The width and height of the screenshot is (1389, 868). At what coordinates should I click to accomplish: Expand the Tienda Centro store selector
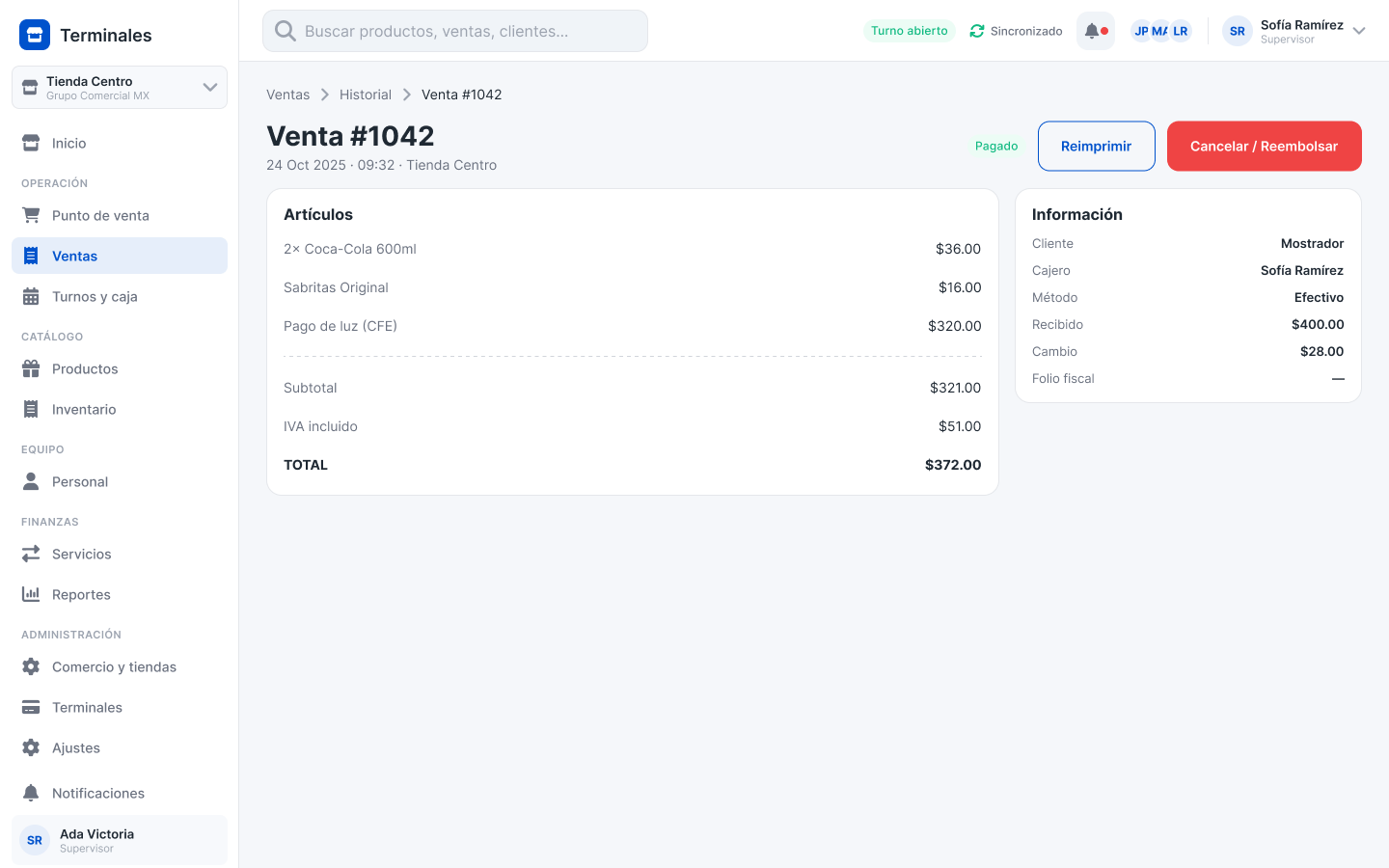coord(120,87)
